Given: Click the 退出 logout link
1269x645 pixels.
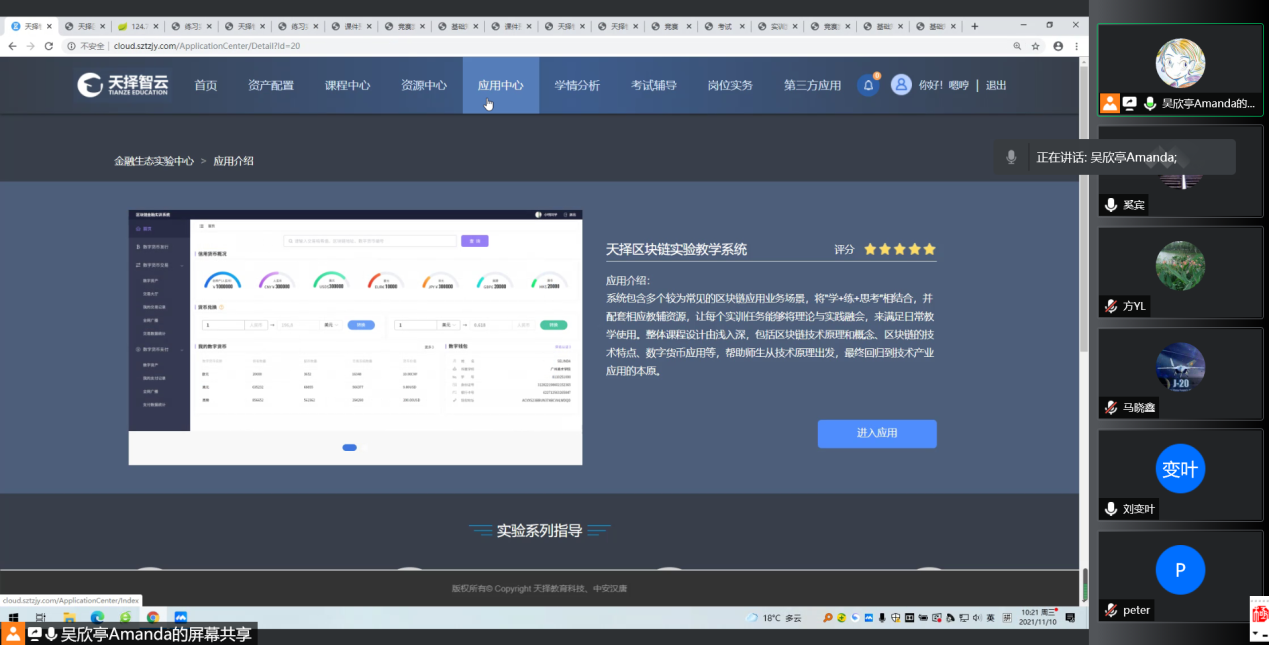Looking at the screenshot, I should pos(996,86).
